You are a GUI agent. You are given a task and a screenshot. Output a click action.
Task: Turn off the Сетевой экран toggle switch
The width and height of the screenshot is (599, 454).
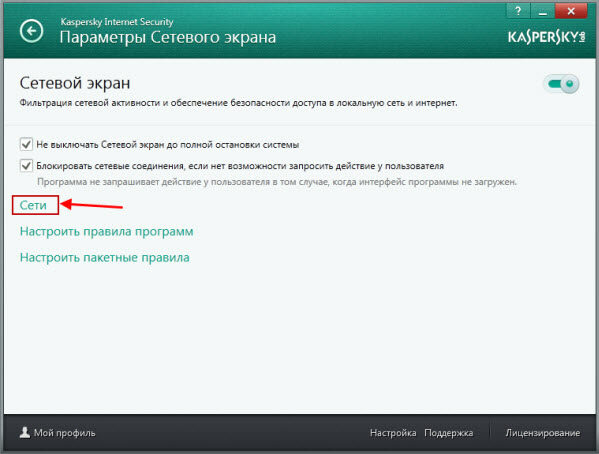coord(561,84)
